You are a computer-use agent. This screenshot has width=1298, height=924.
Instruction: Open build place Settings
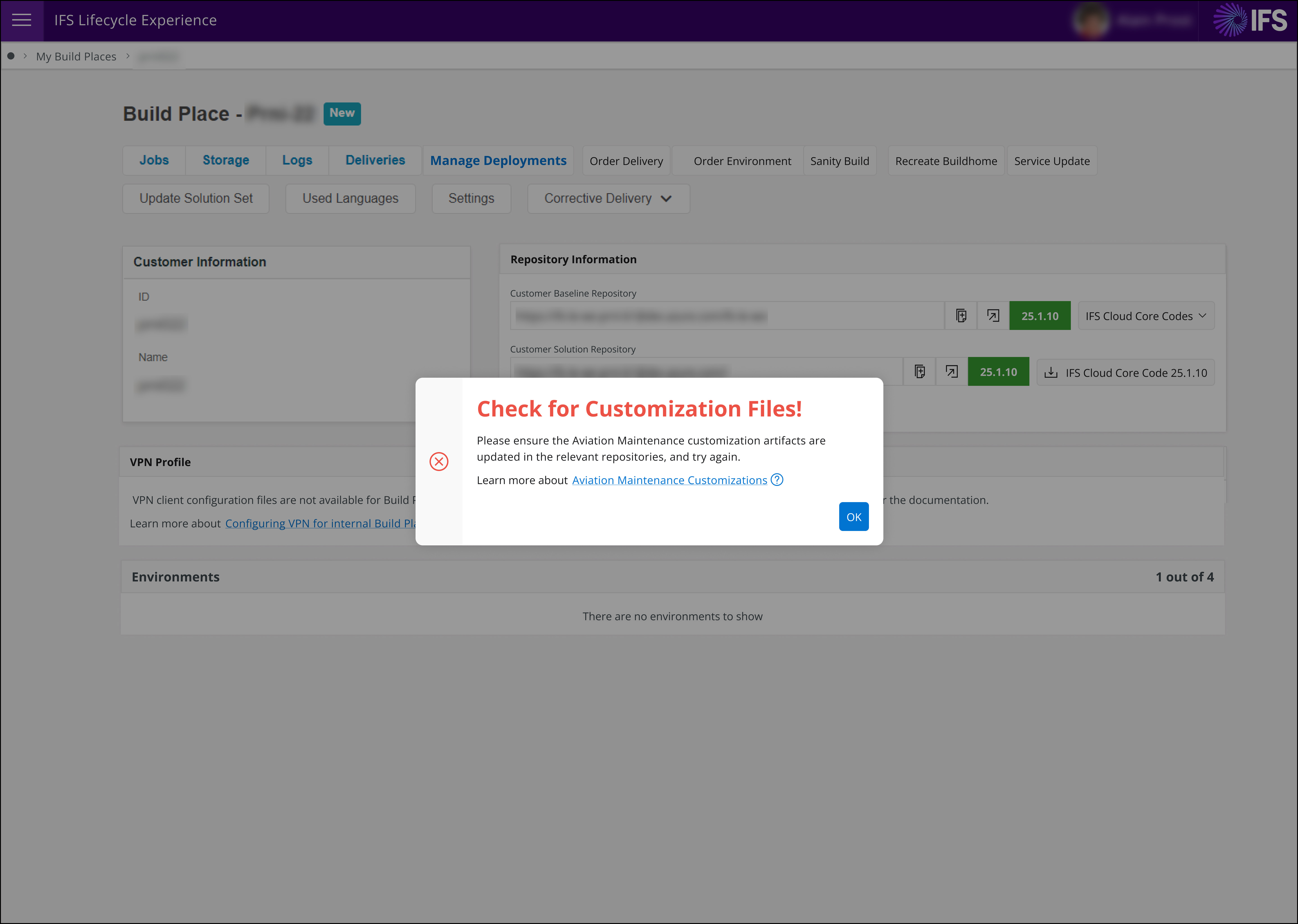pos(471,199)
